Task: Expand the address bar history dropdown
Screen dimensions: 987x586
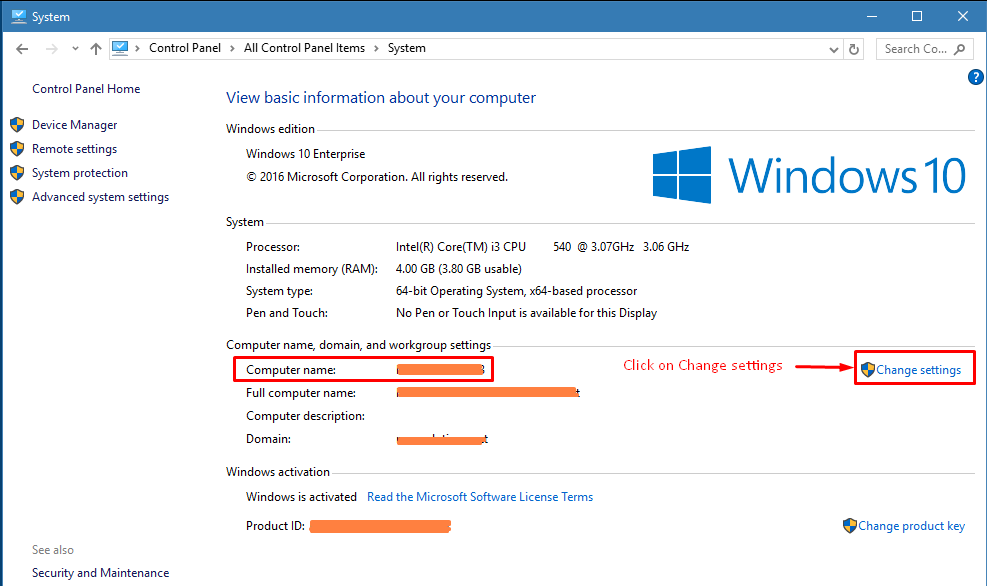Action: (x=834, y=48)
